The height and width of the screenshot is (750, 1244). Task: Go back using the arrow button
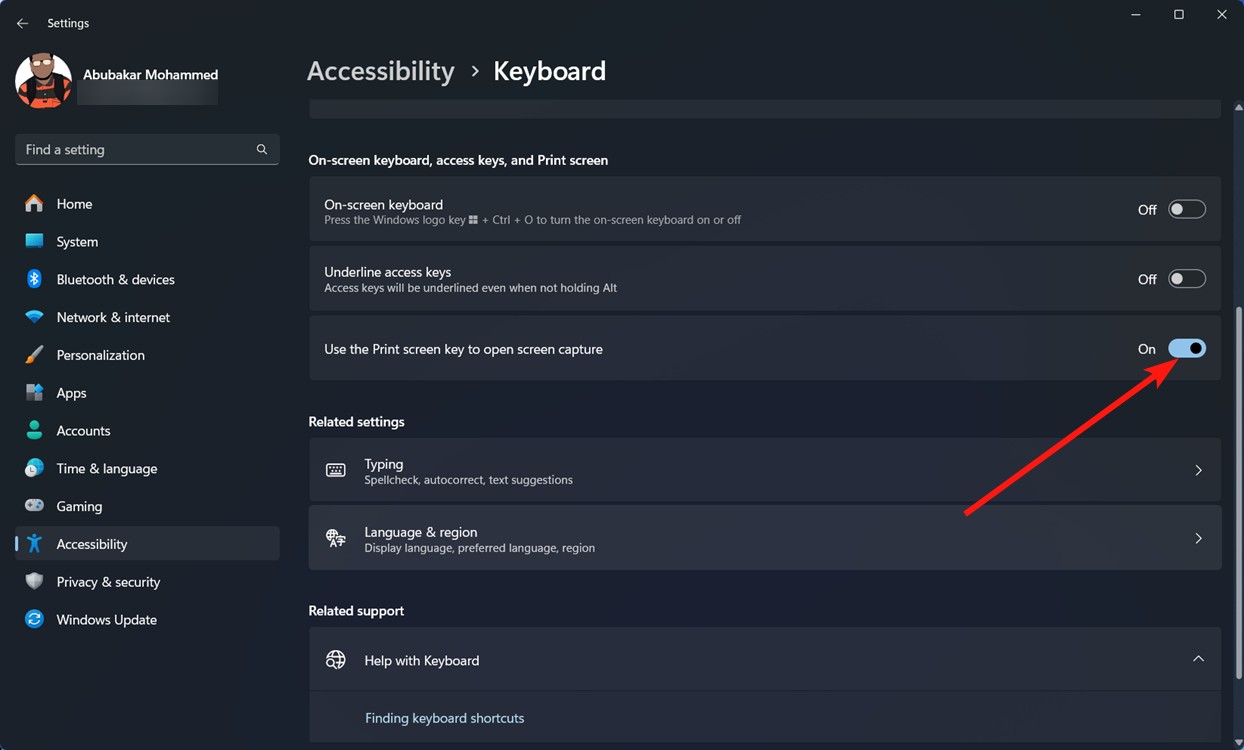coord(21,22)
